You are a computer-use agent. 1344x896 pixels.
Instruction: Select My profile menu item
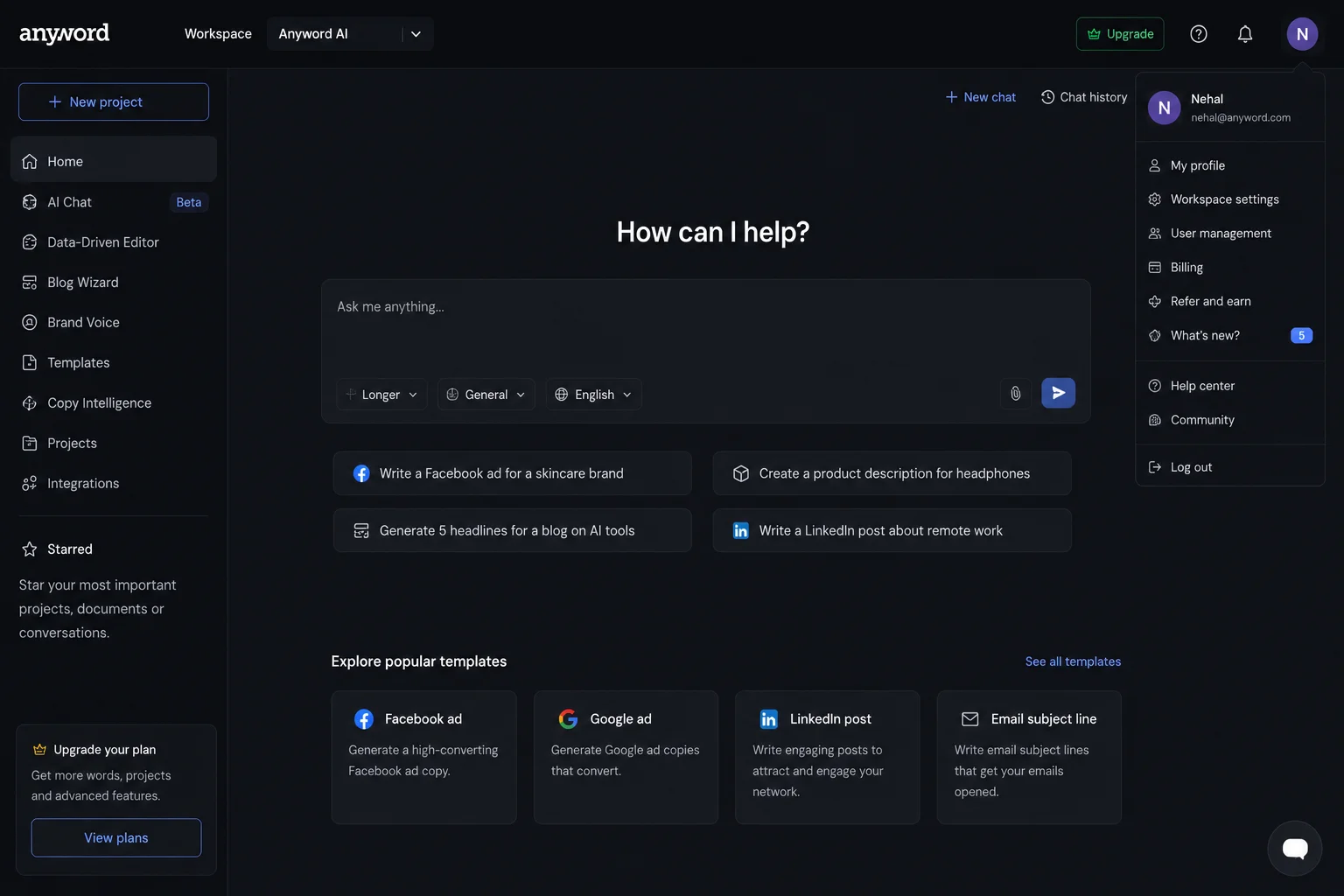point(1230,165)
